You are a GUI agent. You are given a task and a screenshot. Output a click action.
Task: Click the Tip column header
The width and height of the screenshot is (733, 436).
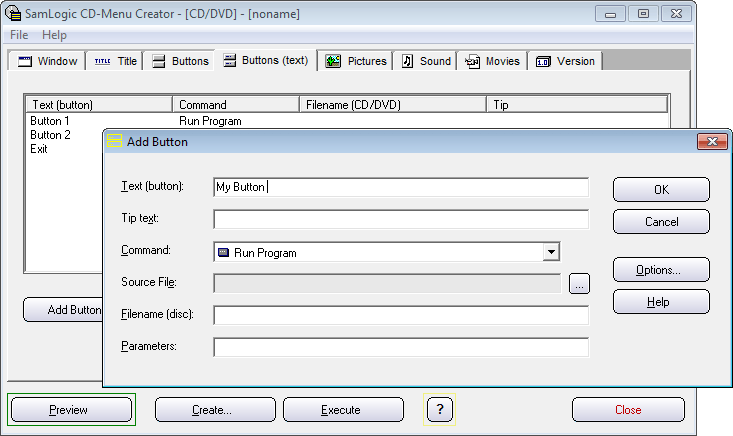(577, 105)
